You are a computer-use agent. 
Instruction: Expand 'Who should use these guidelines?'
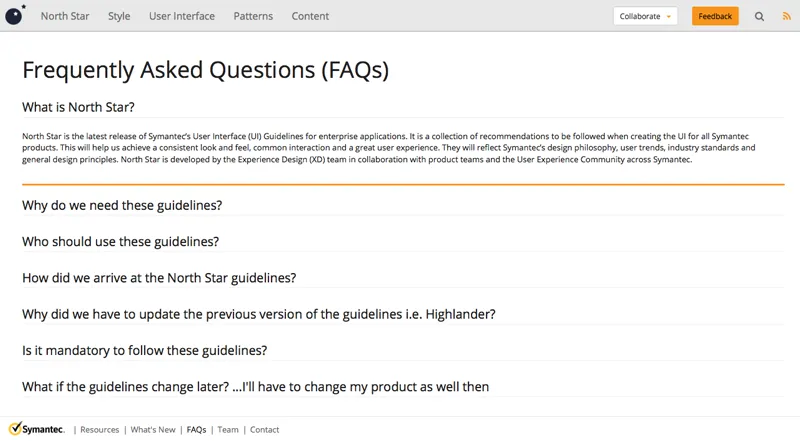click(x=120, y=241)
